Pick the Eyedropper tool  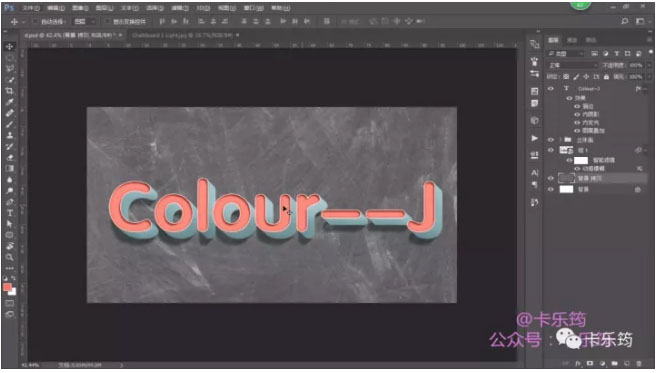click(9, 102)
